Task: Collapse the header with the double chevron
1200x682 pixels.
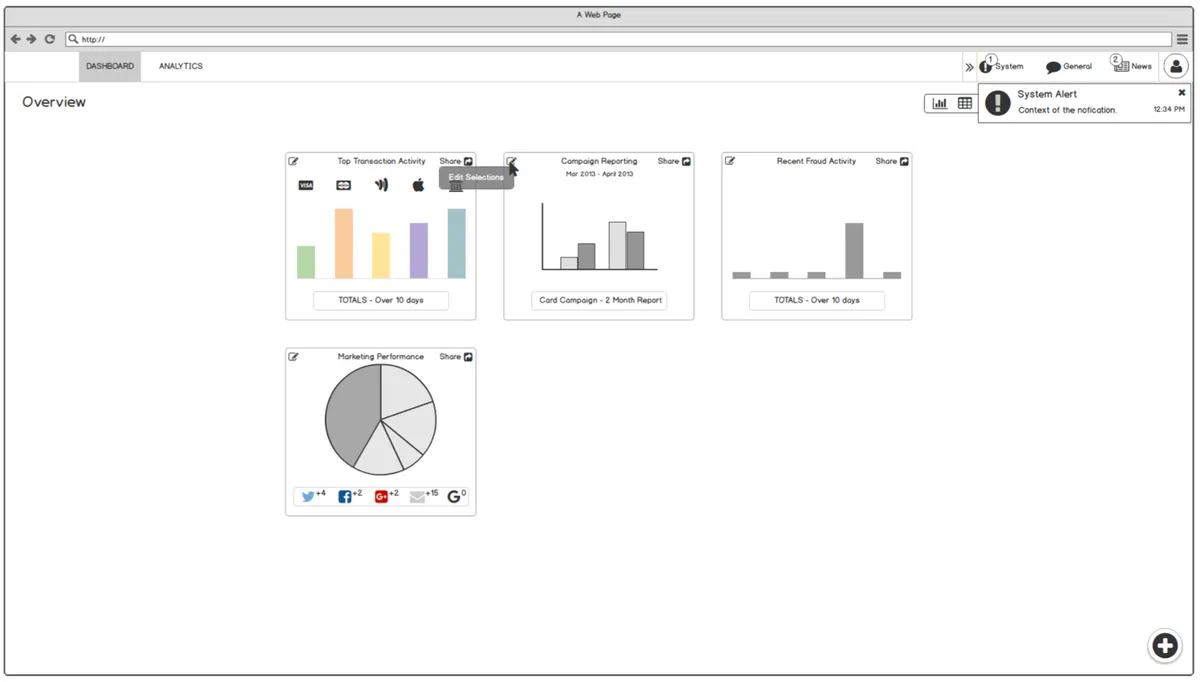Action: tap(968, 66)
